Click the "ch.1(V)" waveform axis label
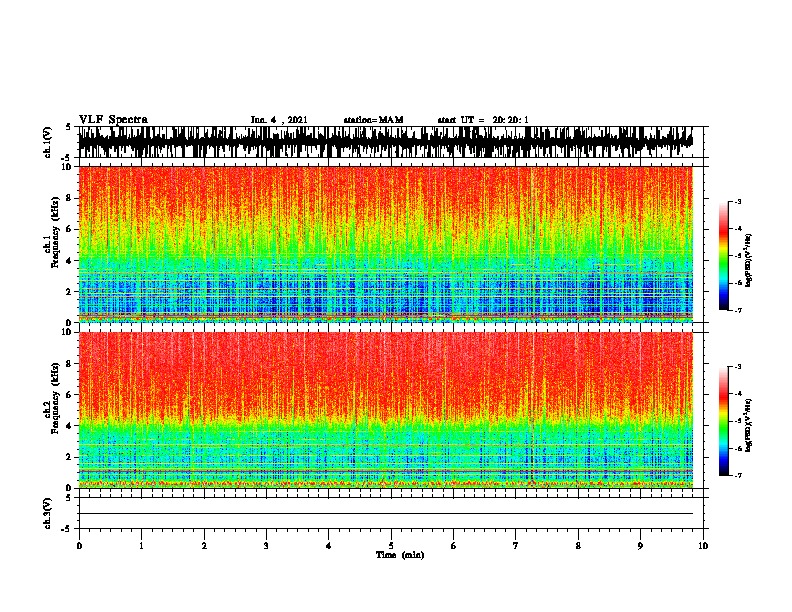 click(48, 142)
